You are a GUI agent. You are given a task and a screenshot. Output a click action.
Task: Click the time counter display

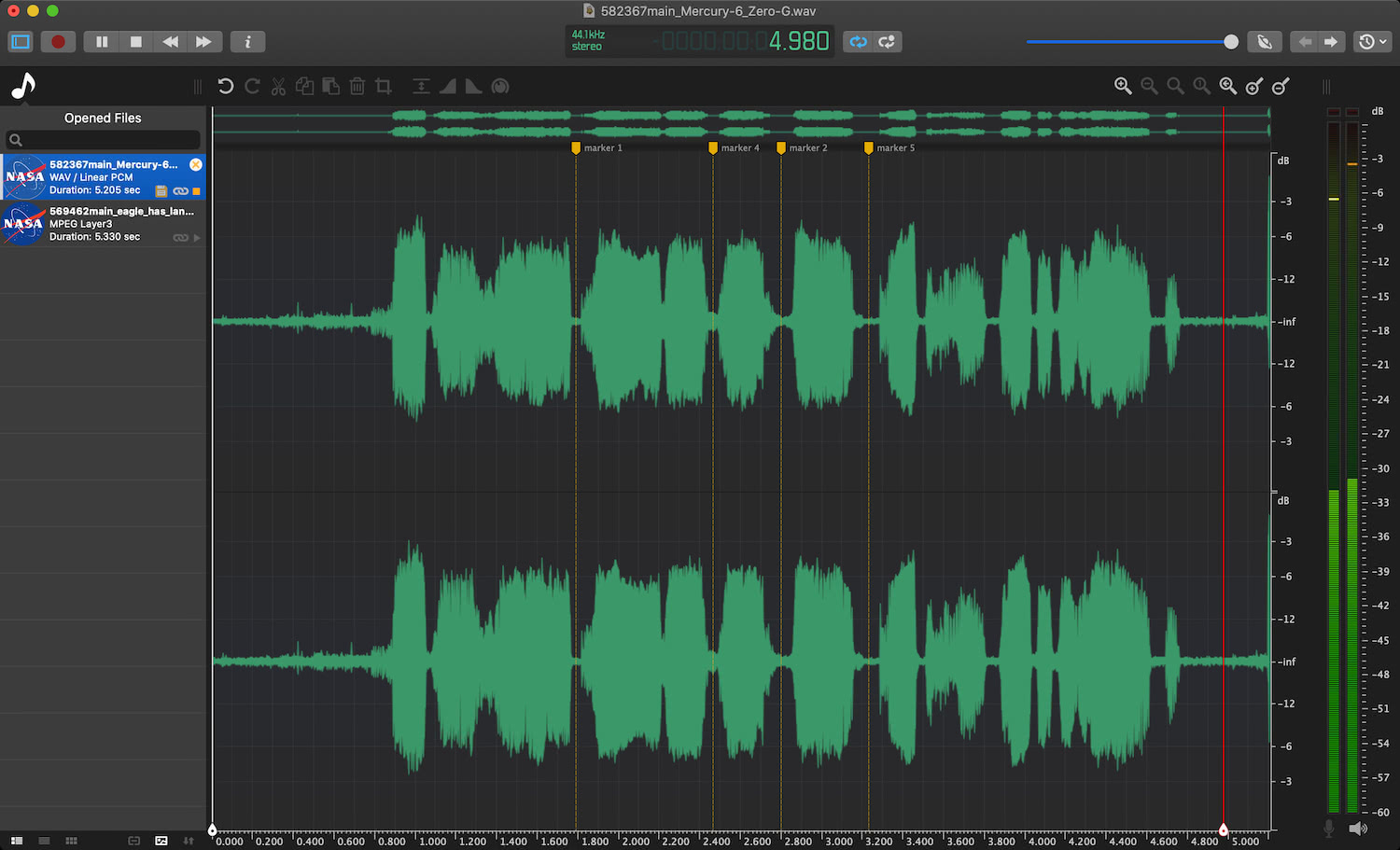pyautogui.click(x=745, y=41)
